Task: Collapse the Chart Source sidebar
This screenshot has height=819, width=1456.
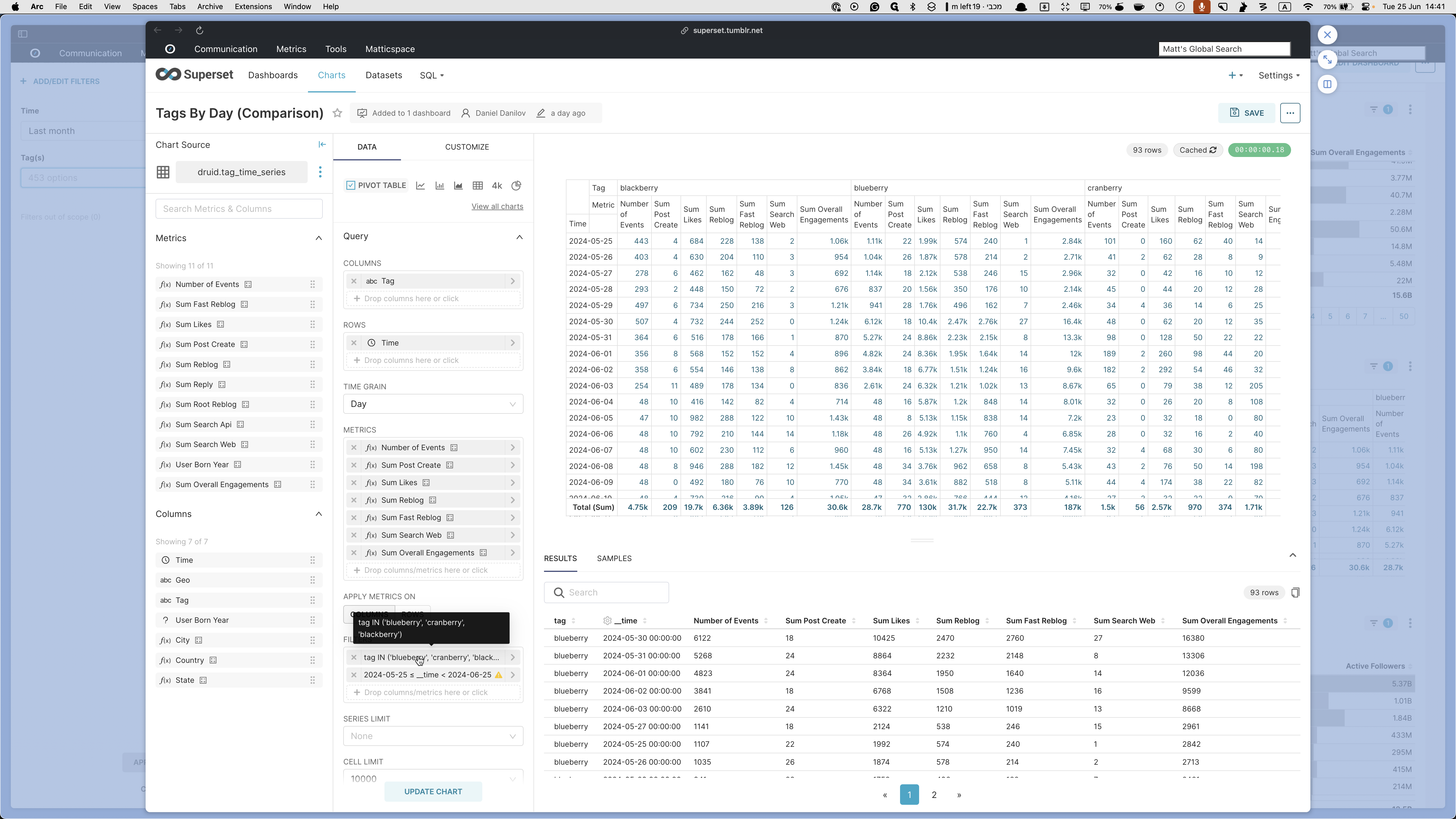Action: point(322,145)
